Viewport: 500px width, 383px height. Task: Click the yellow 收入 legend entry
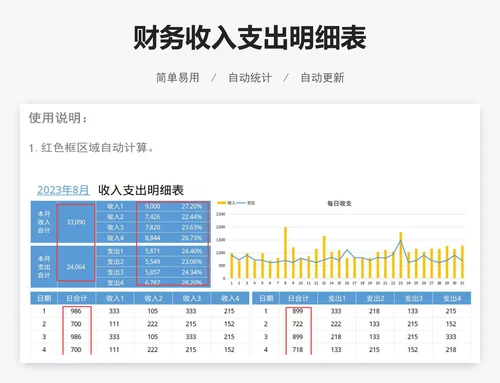[226, 203]
